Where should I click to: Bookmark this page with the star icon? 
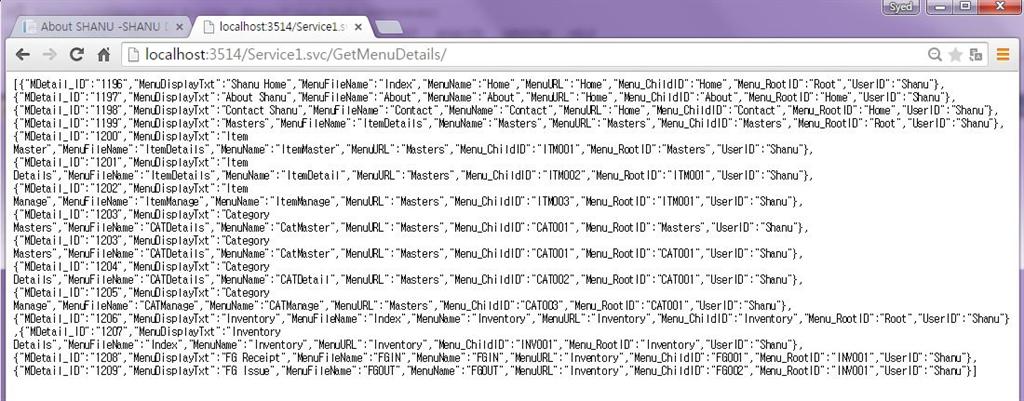click(955, 55)
